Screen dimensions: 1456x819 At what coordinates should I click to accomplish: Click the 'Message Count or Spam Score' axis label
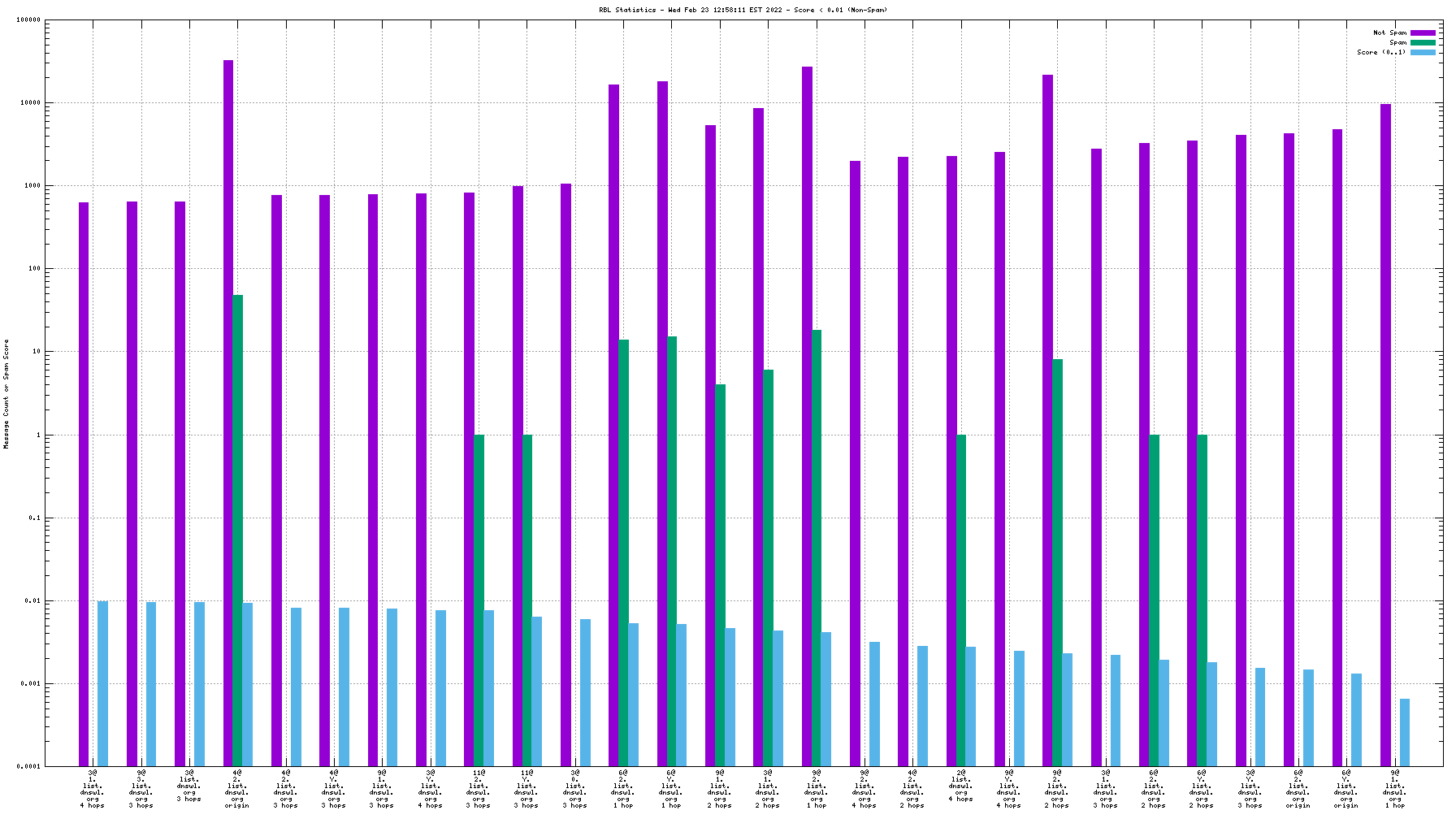(x=6, y=394)
